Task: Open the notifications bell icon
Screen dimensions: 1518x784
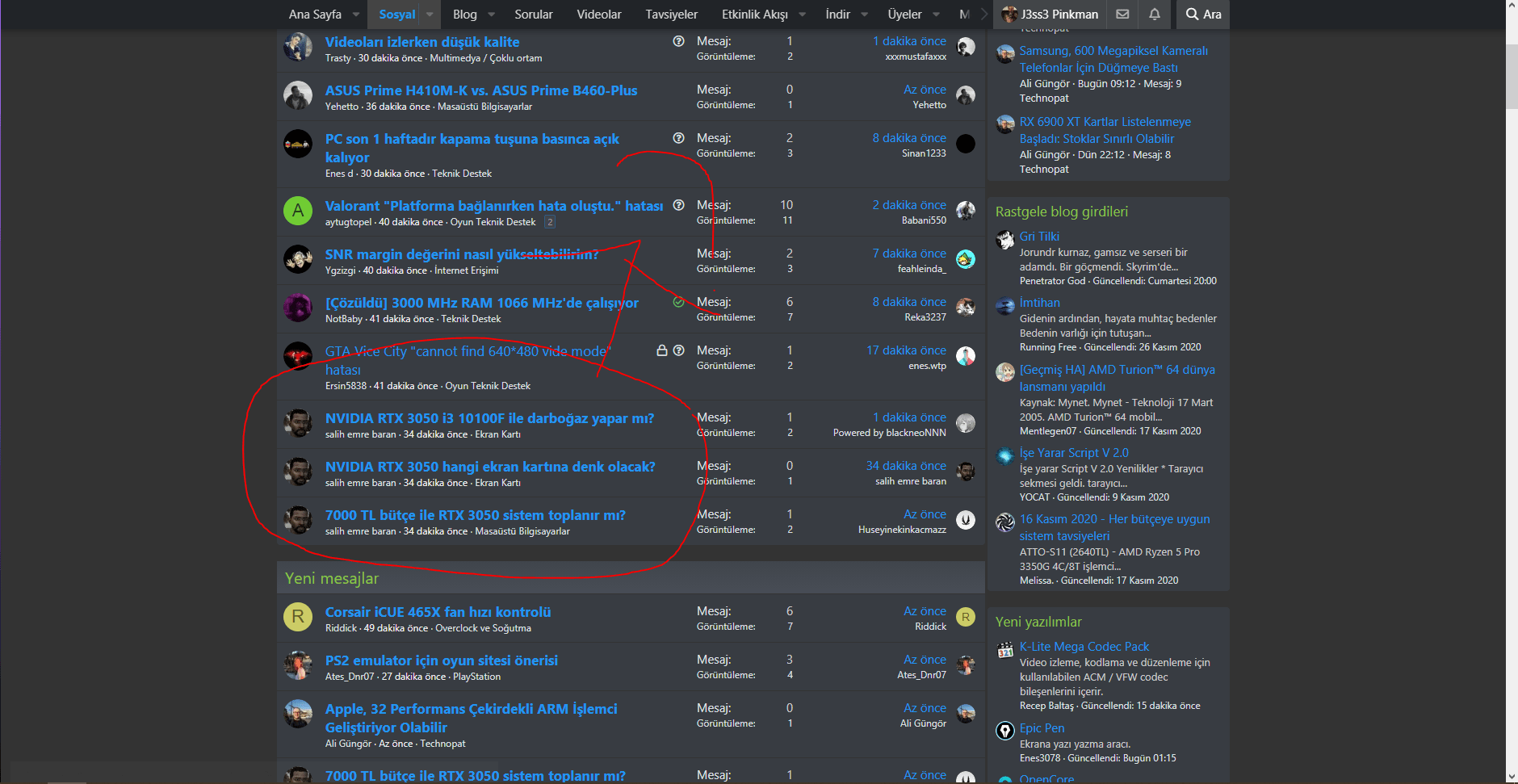Action: pyautogui.click(x=1155, y=14)
